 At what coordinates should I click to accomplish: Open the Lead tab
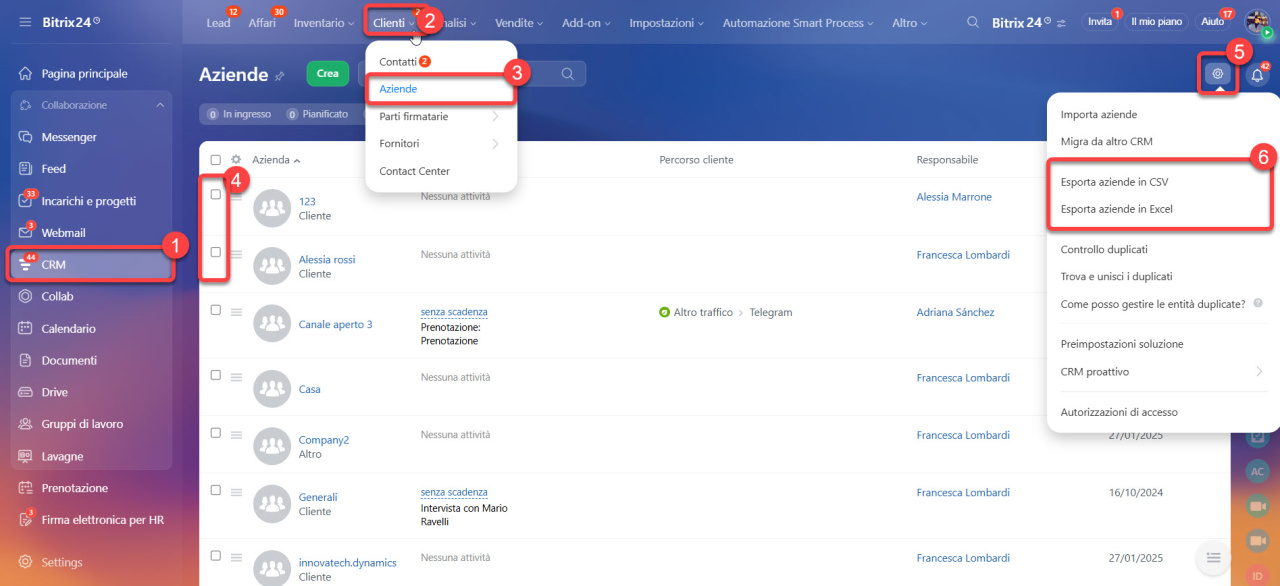[218, 23]
